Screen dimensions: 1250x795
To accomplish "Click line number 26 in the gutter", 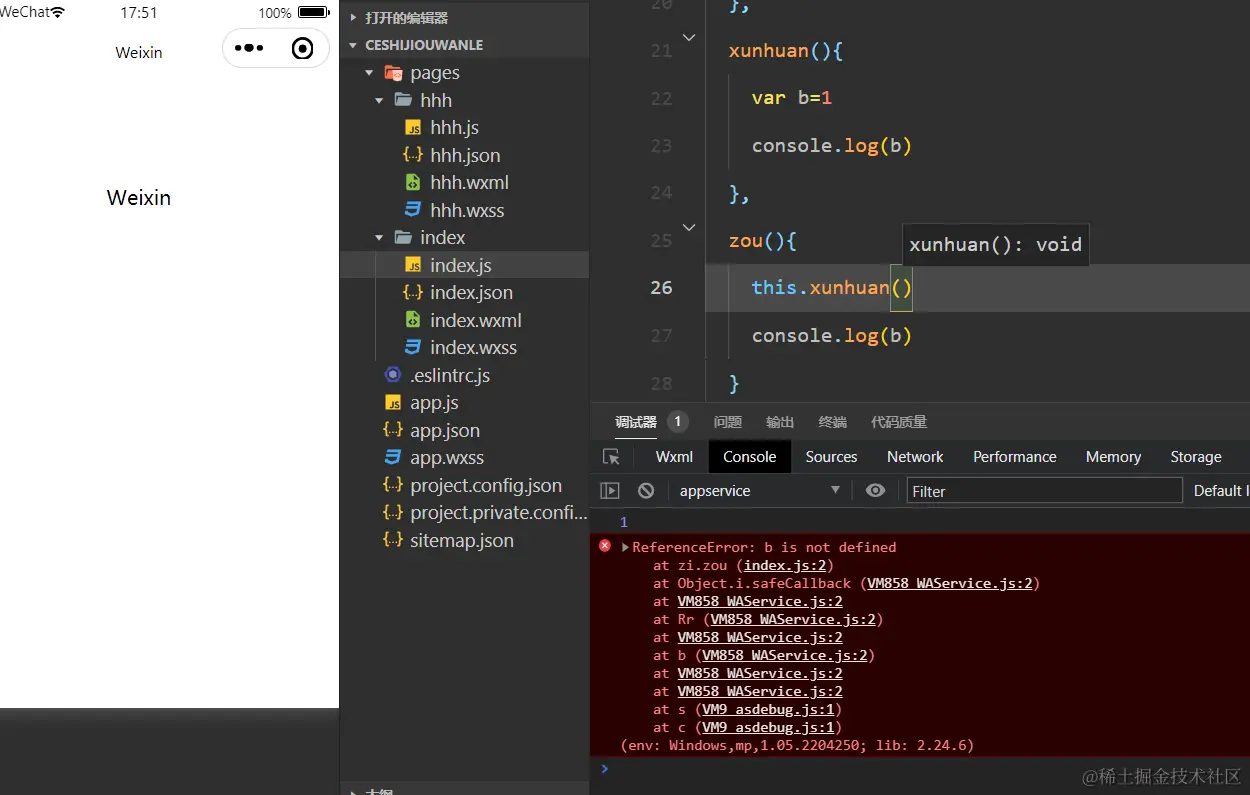I will 661,287.
